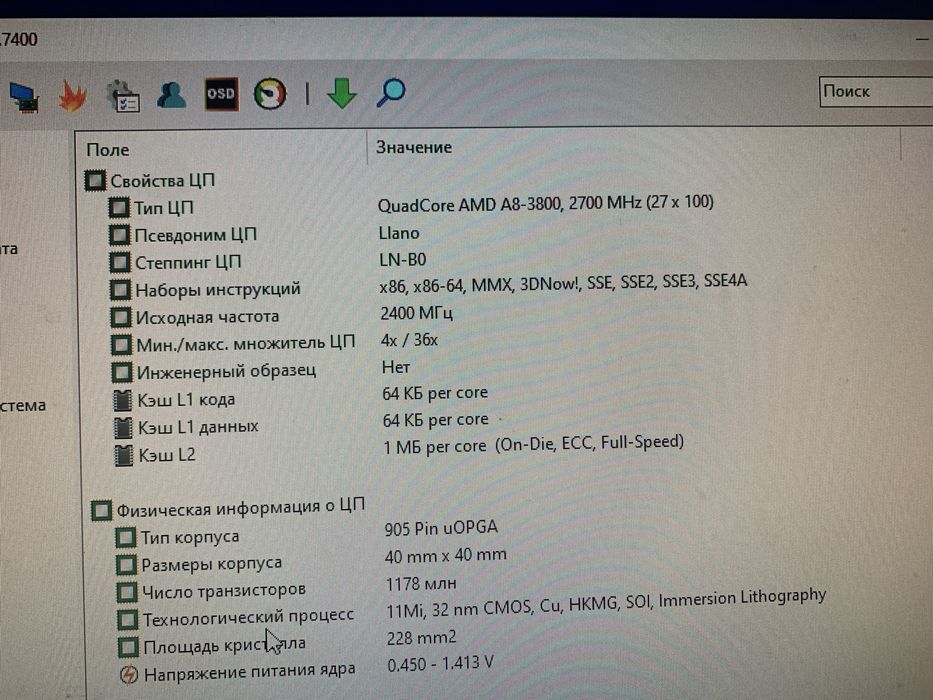The height and width of the screenshot is (700, 933).
Task: Click the value 2400 МГц
Action: (x=417, y=312)
